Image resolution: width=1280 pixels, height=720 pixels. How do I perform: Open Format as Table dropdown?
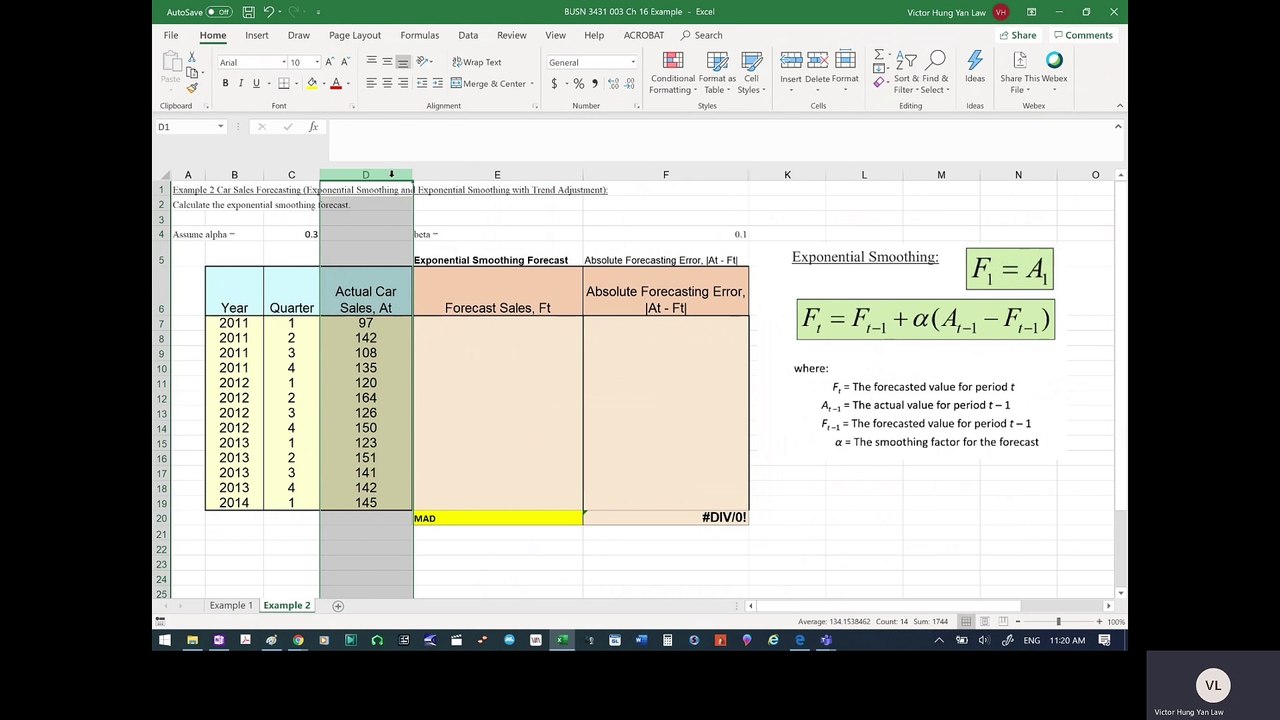tap(717, 73)
